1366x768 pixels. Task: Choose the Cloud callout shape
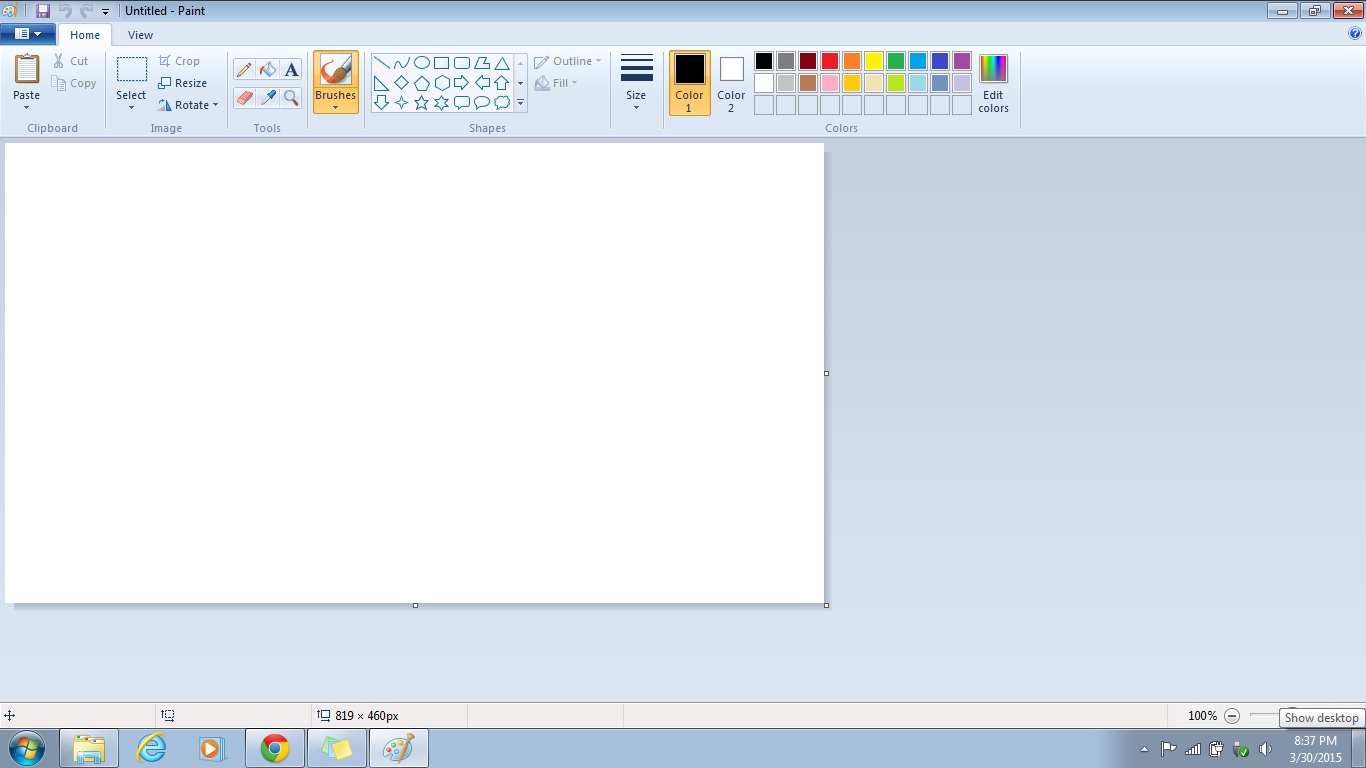tap(502, 102)
